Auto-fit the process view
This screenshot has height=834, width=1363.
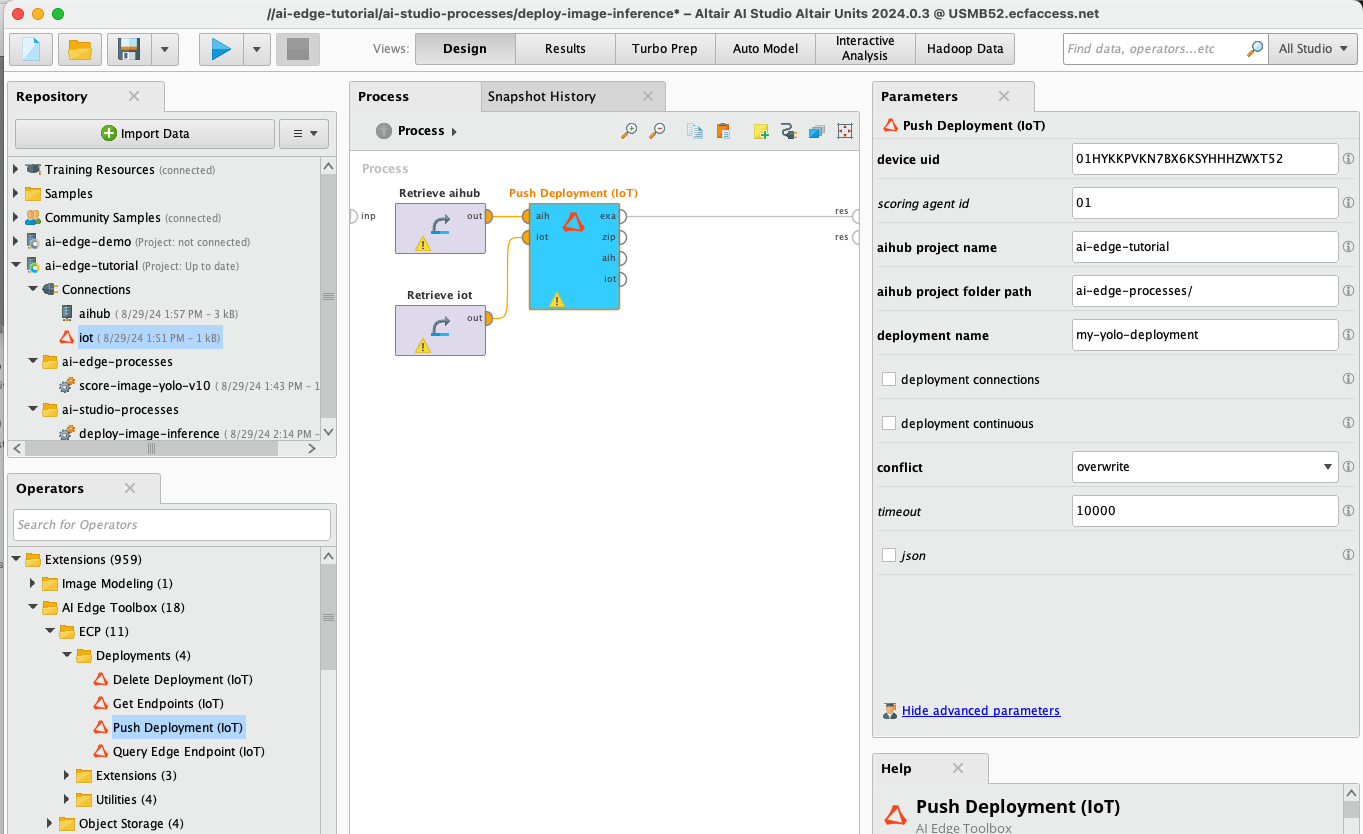tap(844, 130)
